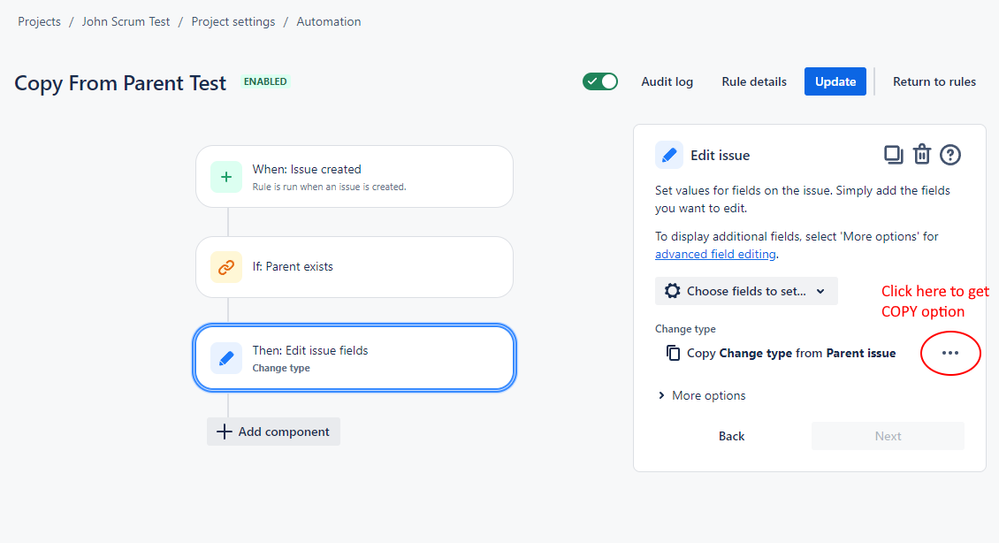
Task: Click the Change type field label
Action: [x=685, y=329]
